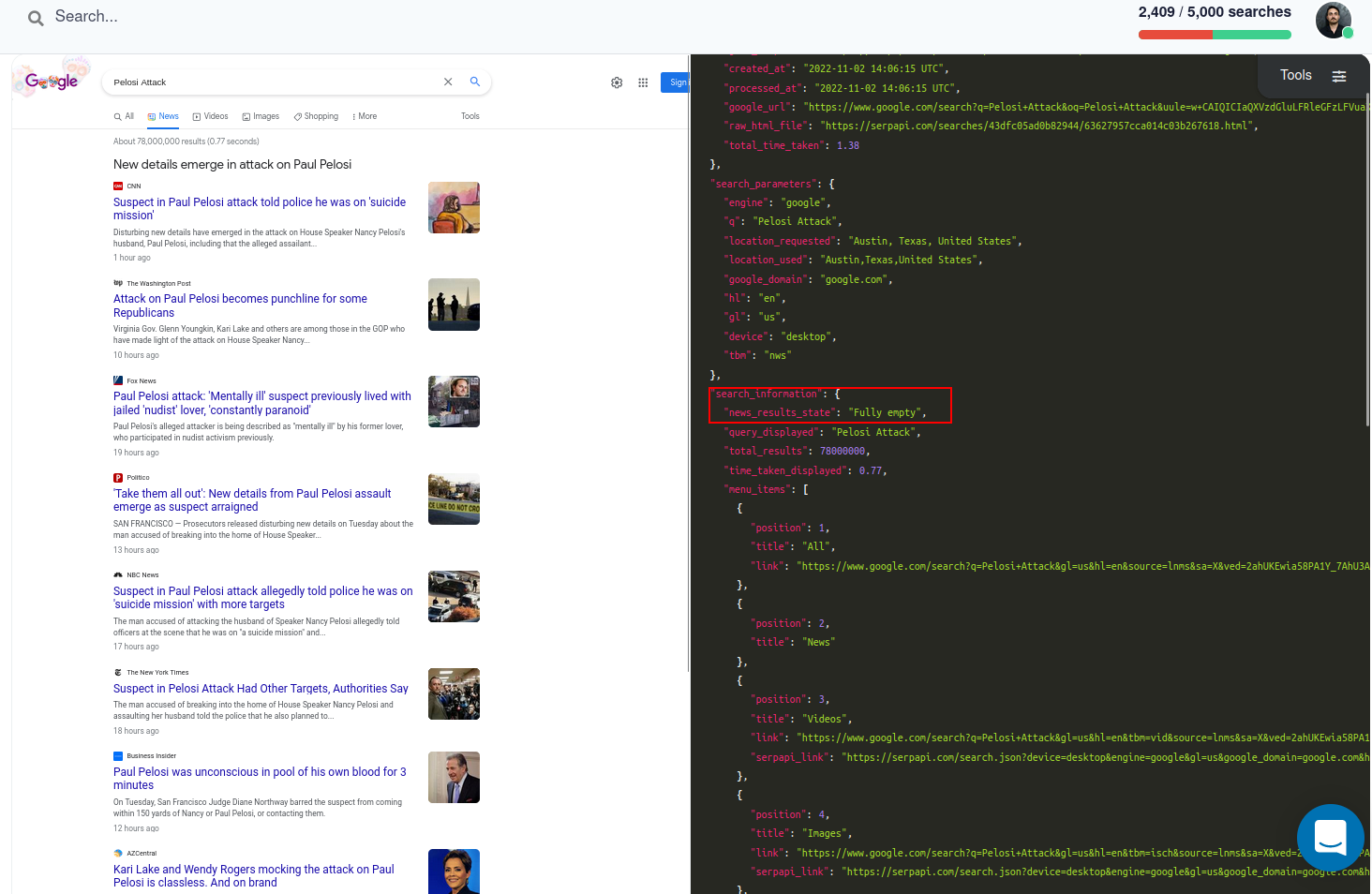Click the Washington Post favicon icon
The width and height of the screenshot is (1372, 894).
117,282
